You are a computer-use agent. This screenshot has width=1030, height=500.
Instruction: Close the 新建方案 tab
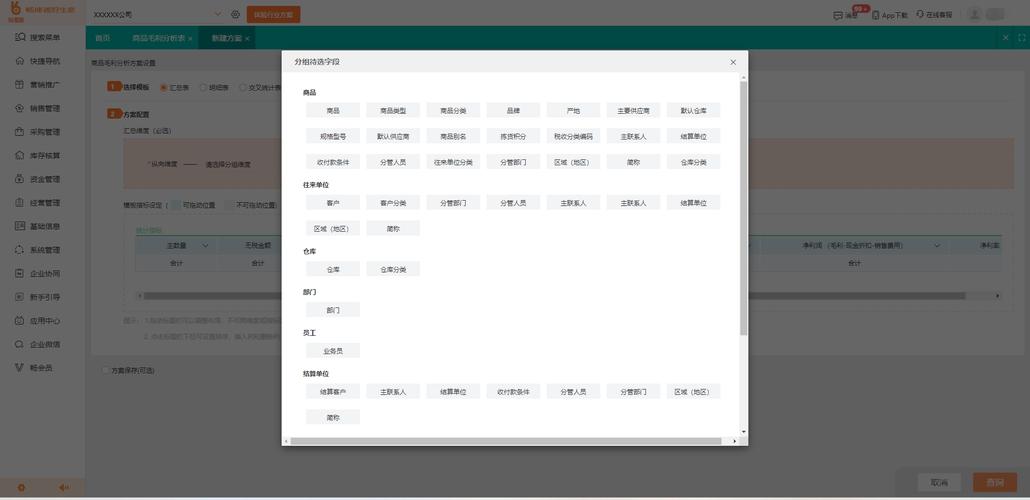(248, 39)
